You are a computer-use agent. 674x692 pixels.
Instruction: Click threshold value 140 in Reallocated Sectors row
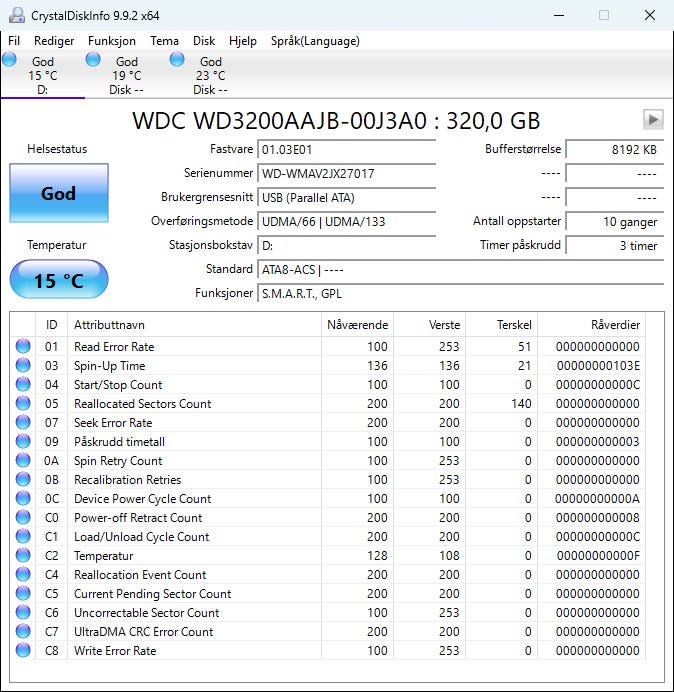(521, 403)
